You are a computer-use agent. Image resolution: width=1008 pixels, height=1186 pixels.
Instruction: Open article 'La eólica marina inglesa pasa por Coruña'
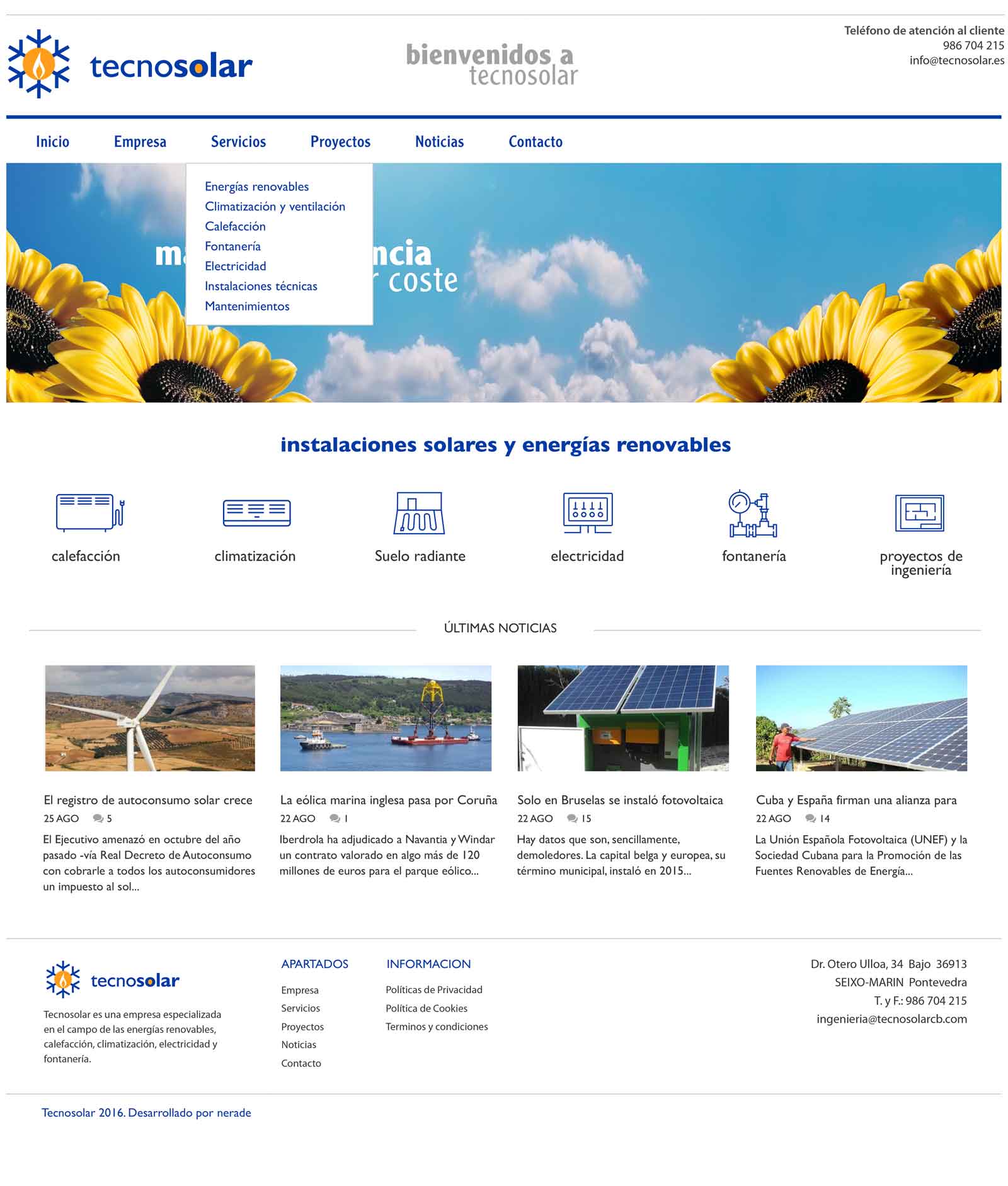pyautogui.click(x=389, y=800)
